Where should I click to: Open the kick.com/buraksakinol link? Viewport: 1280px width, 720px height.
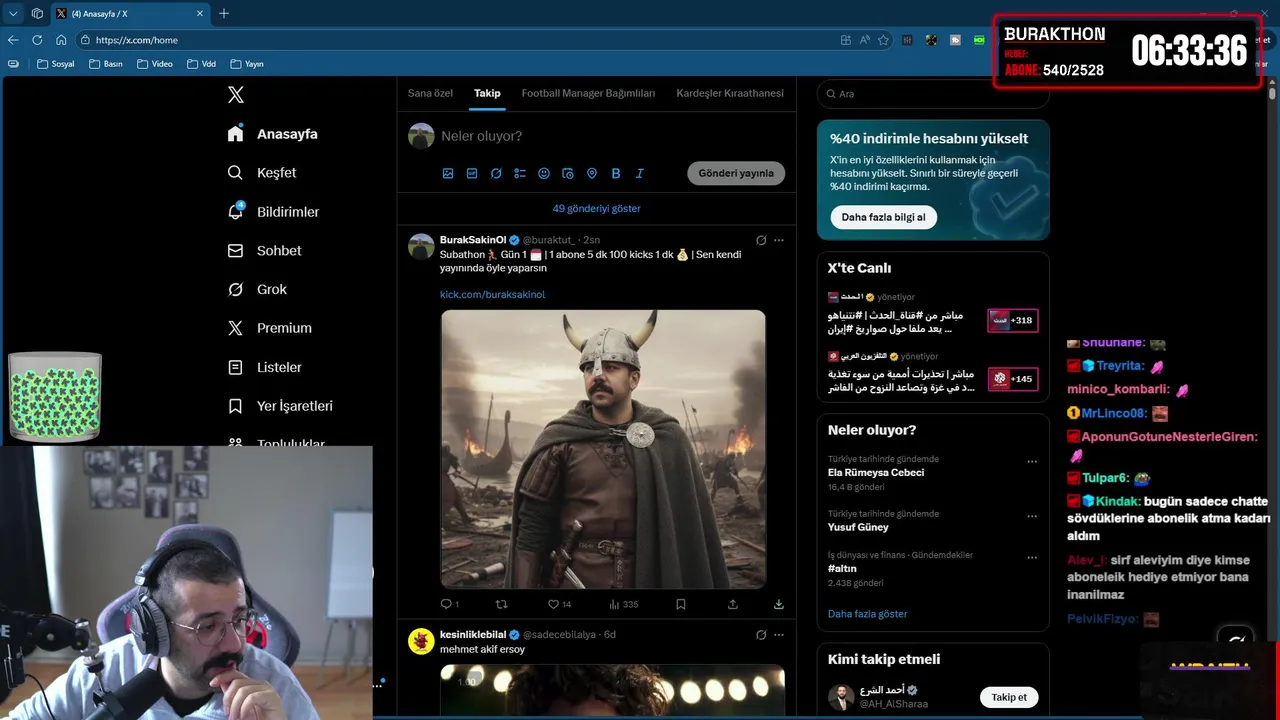[x=492, y=294]
